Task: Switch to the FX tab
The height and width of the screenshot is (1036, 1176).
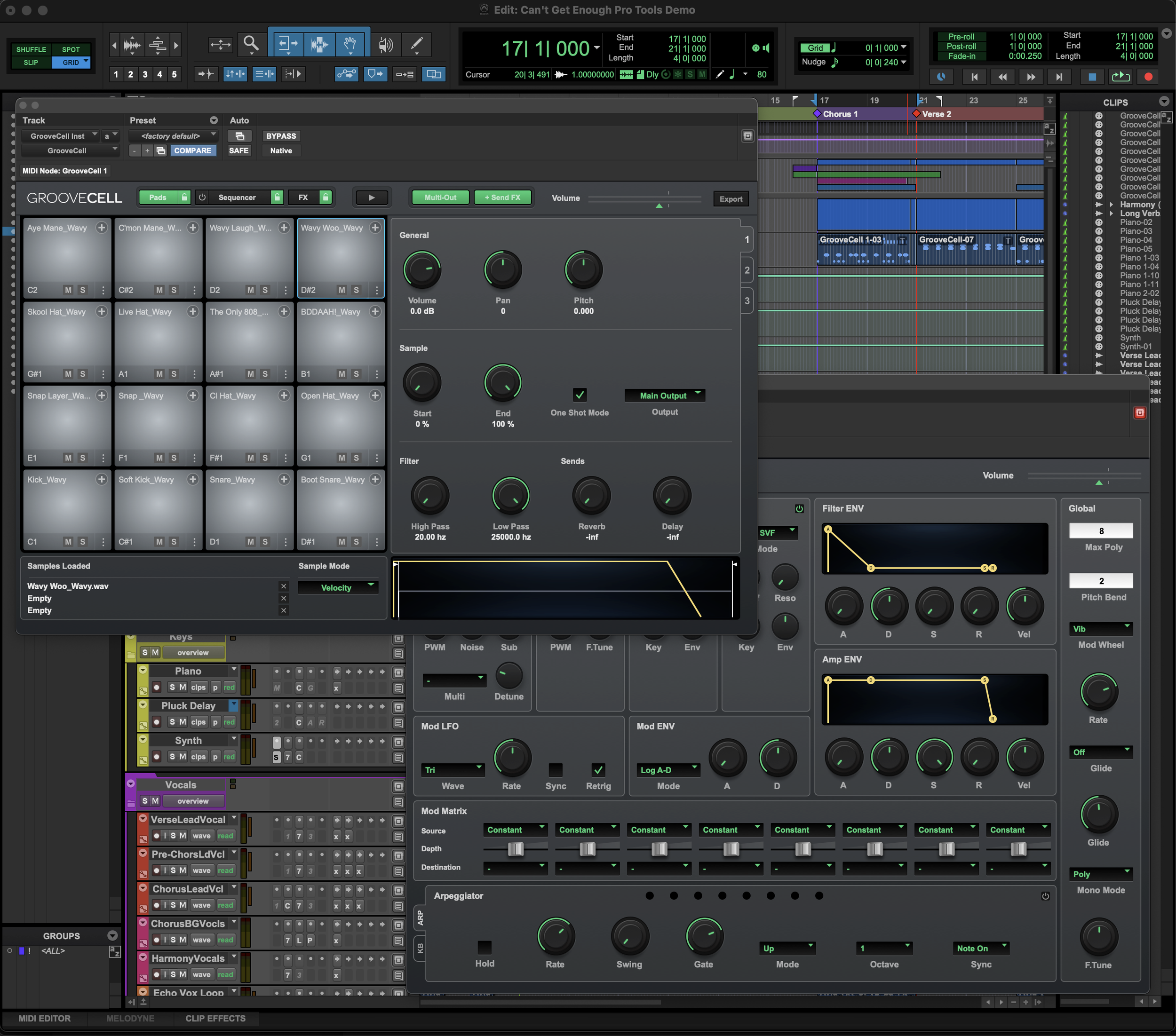Action: point(303,198)
